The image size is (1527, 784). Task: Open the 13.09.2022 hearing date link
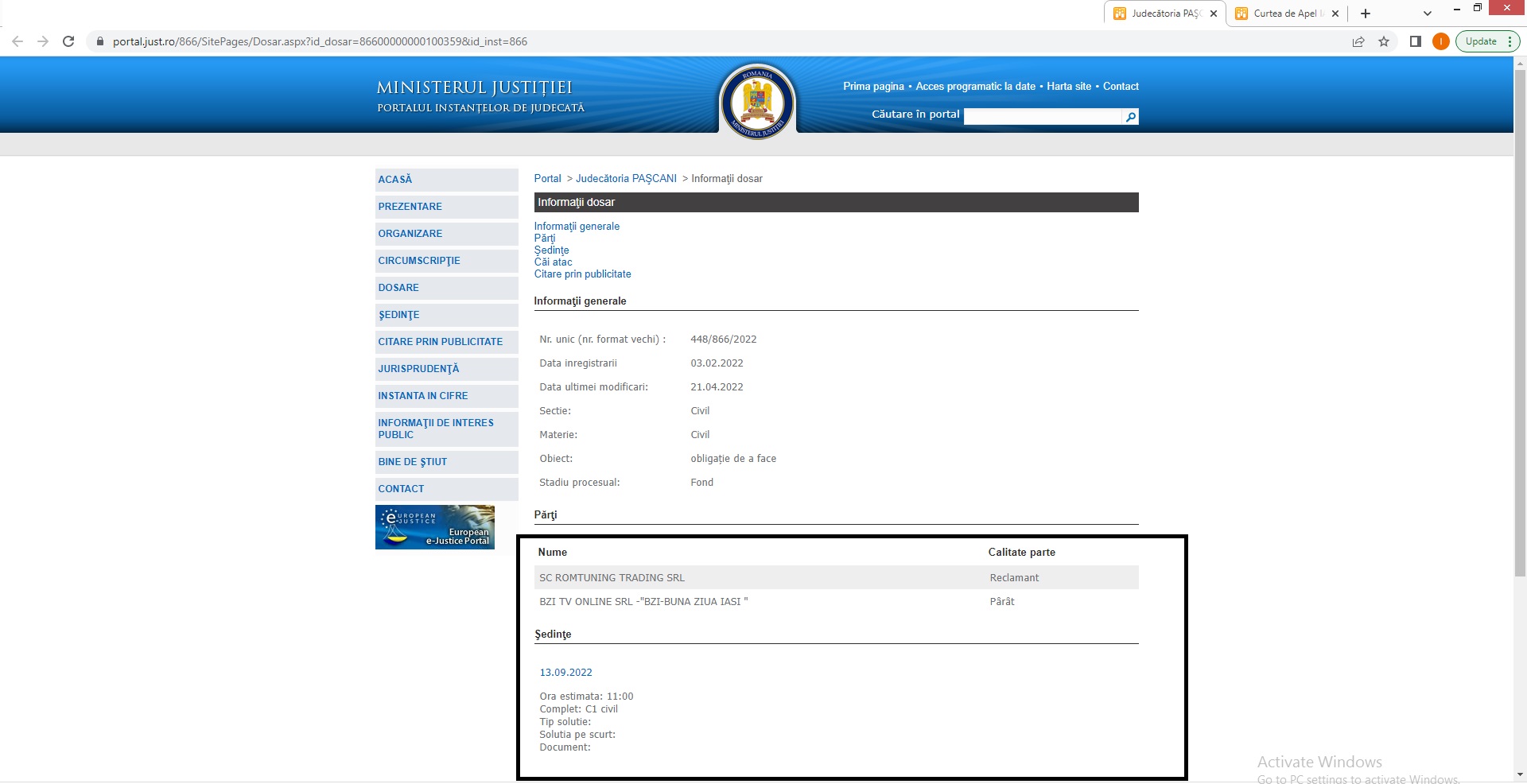(x=565, y=673)
